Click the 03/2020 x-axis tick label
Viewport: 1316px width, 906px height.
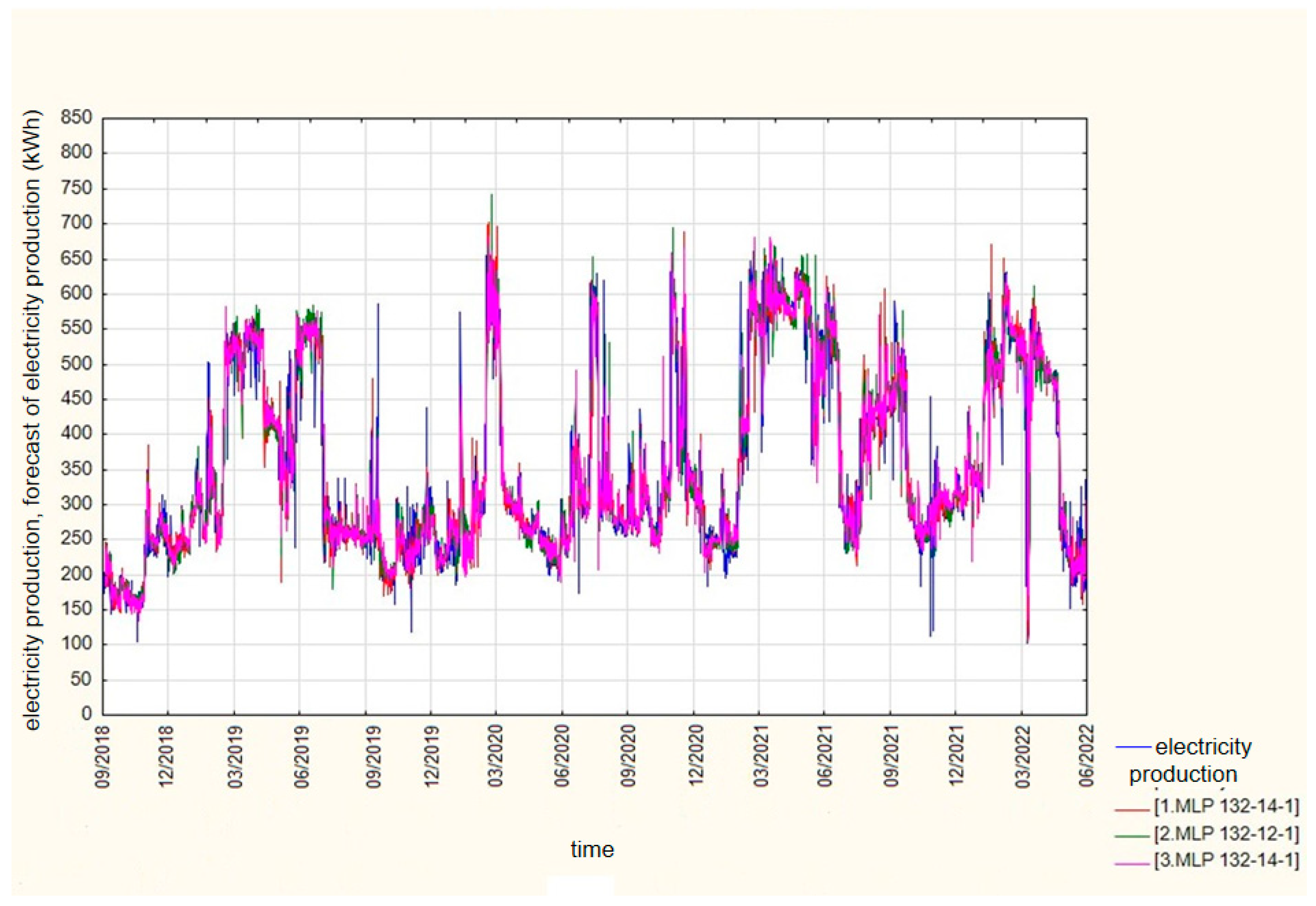tap(496, 756)
